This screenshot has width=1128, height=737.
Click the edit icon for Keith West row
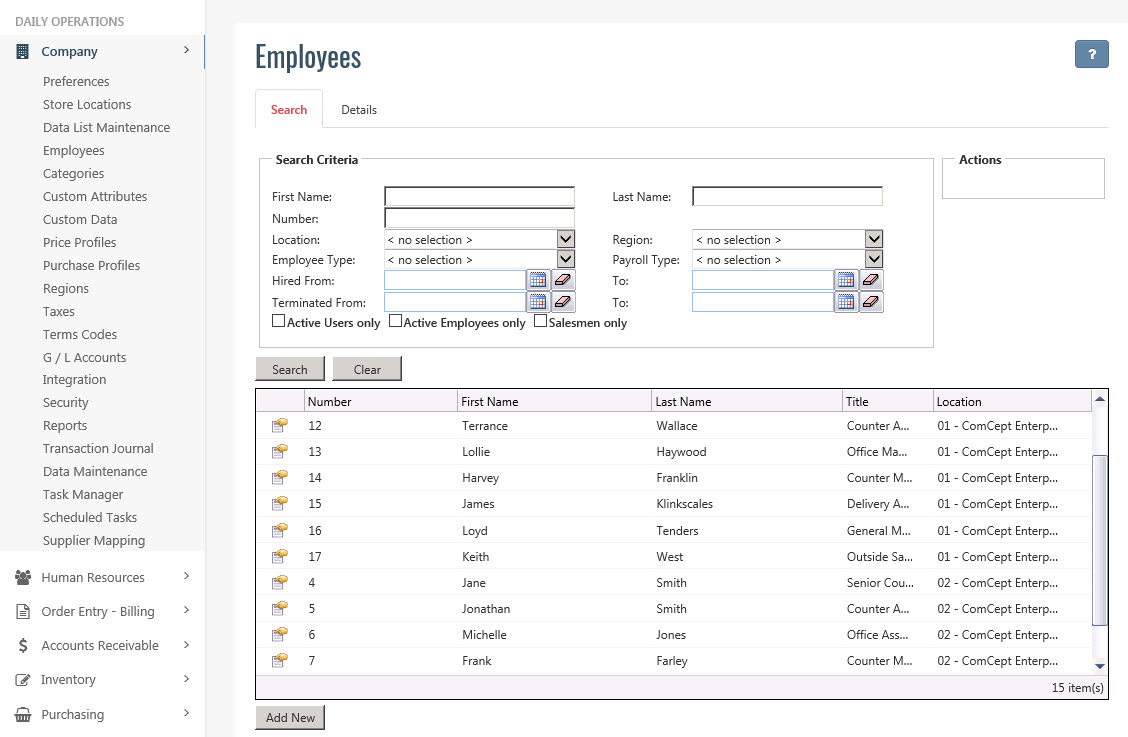(x=280, y=557)
